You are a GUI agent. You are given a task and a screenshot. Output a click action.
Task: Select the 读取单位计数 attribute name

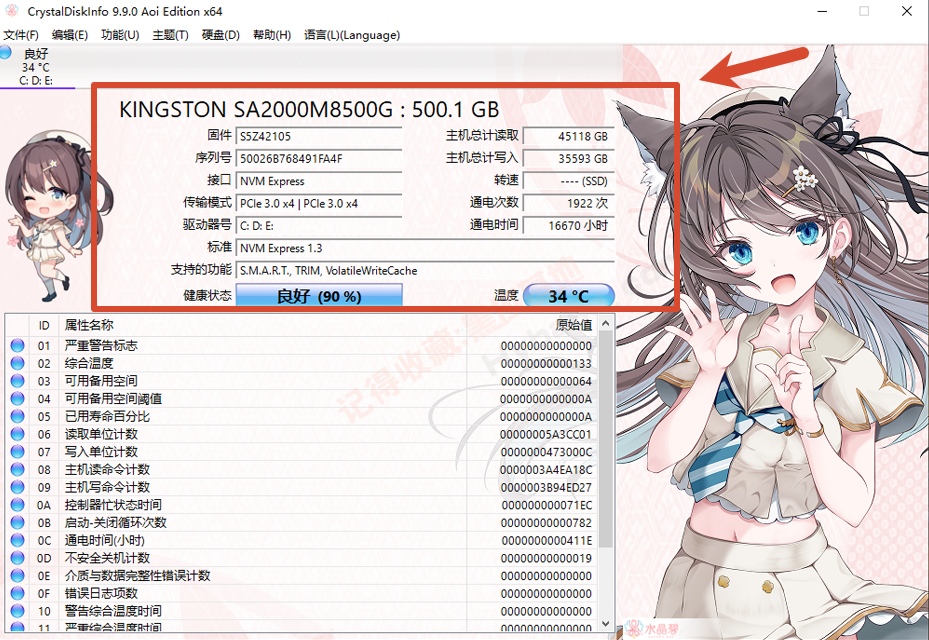click(x=101, y=434)
